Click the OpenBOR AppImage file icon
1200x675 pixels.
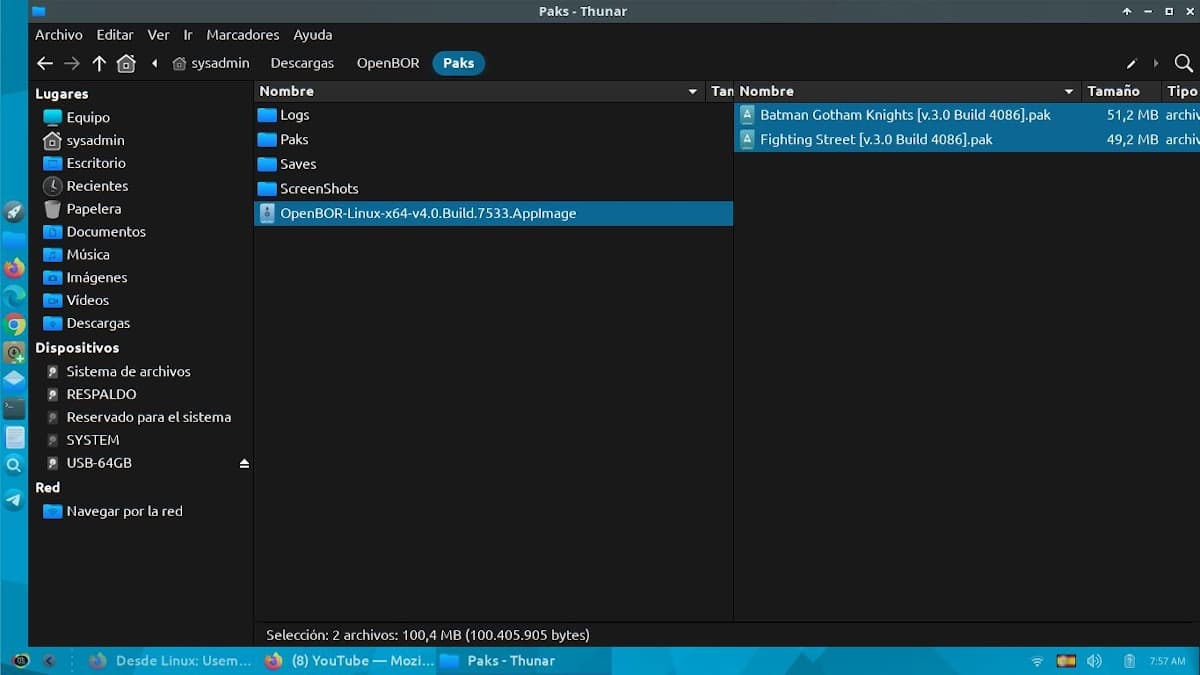pyautogui.click(x=267, y=213)
